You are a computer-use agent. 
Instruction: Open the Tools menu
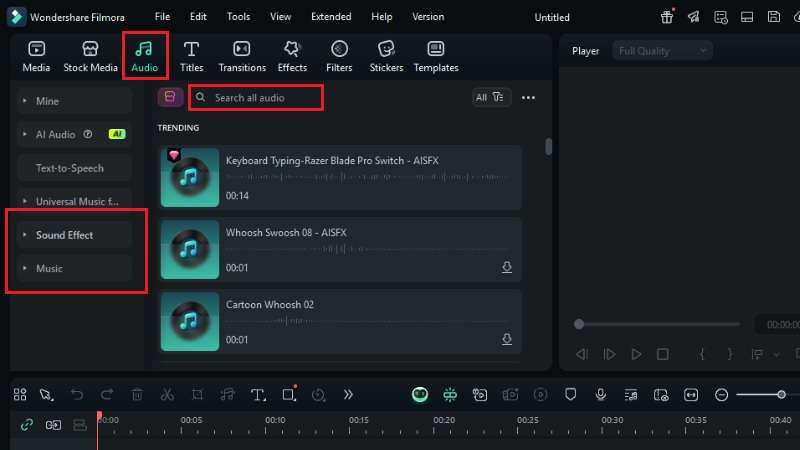[238, 17]
